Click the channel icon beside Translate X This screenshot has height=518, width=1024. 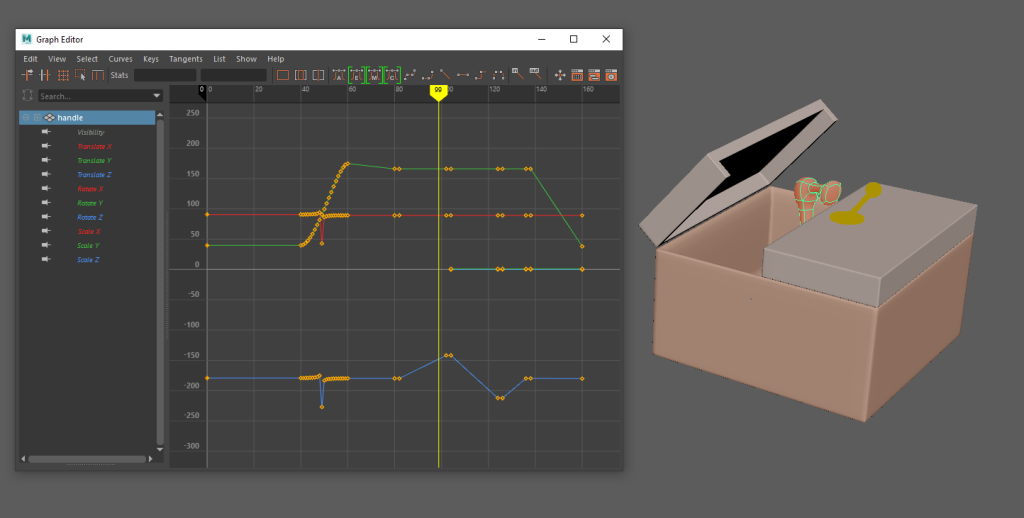click(x=46, y=146)
